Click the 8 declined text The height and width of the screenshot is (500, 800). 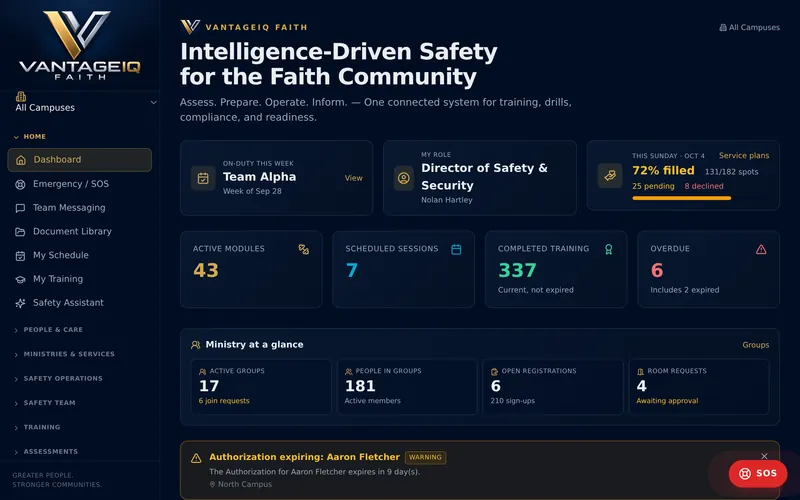(704, 186)
